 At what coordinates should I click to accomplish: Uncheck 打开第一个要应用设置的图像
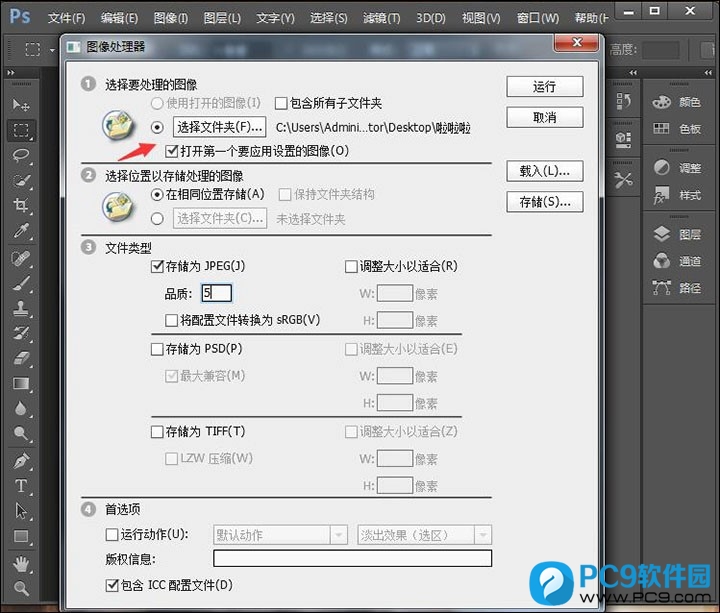coord(172,151)
